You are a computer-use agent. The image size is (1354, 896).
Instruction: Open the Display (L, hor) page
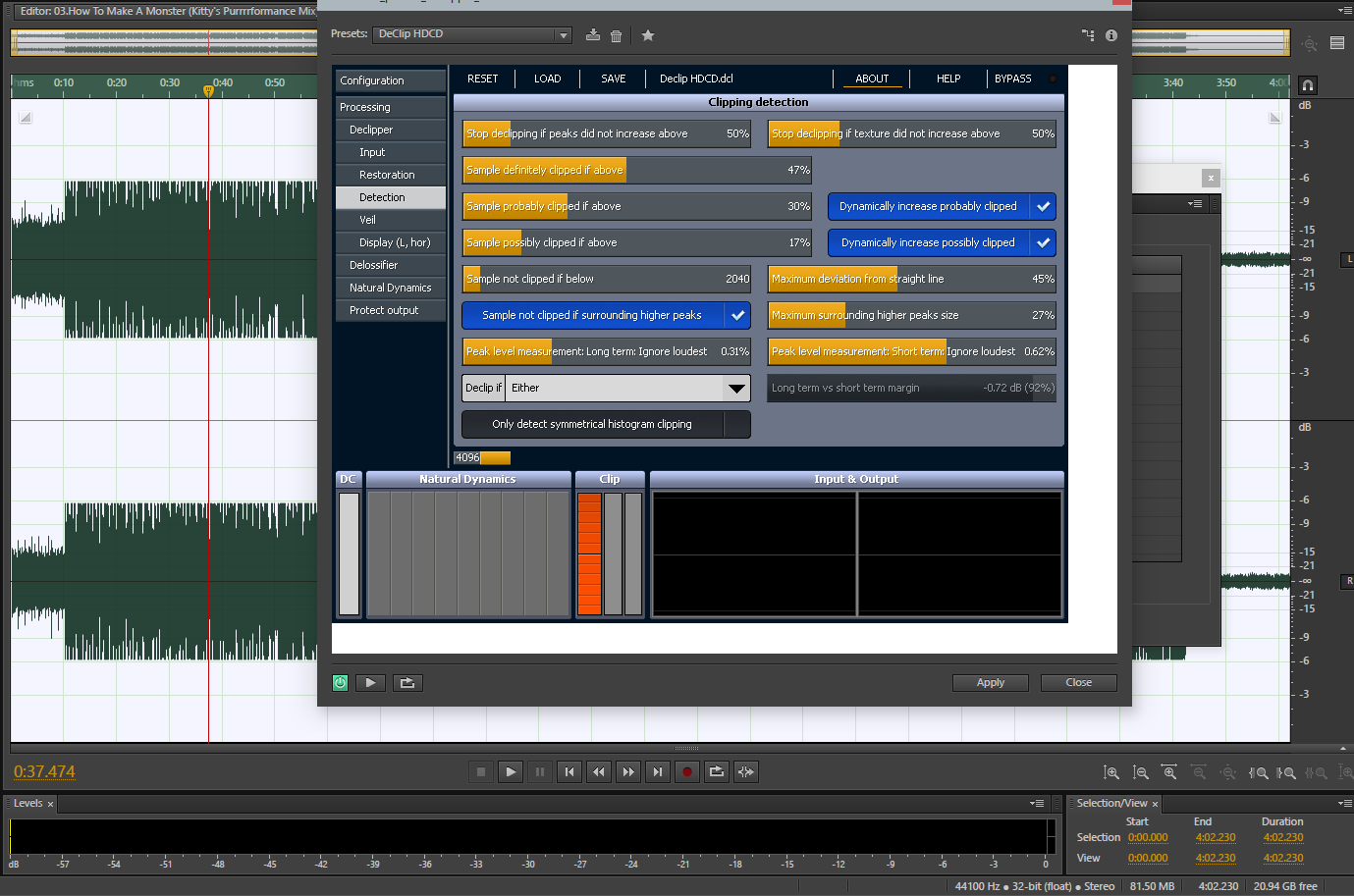pyautogui.click(x=391, y=242)
